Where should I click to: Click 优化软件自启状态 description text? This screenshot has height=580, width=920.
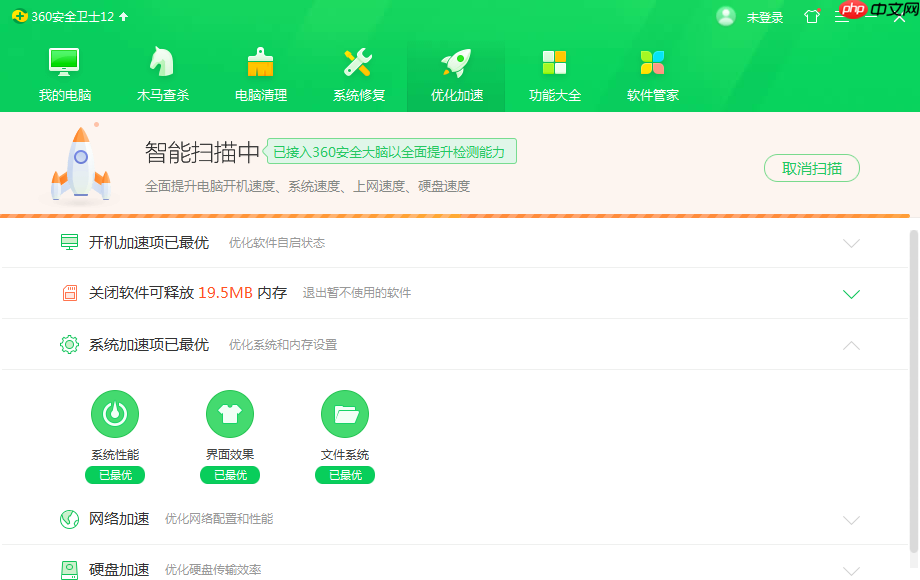pyautogui.click(x=277, y=243)
